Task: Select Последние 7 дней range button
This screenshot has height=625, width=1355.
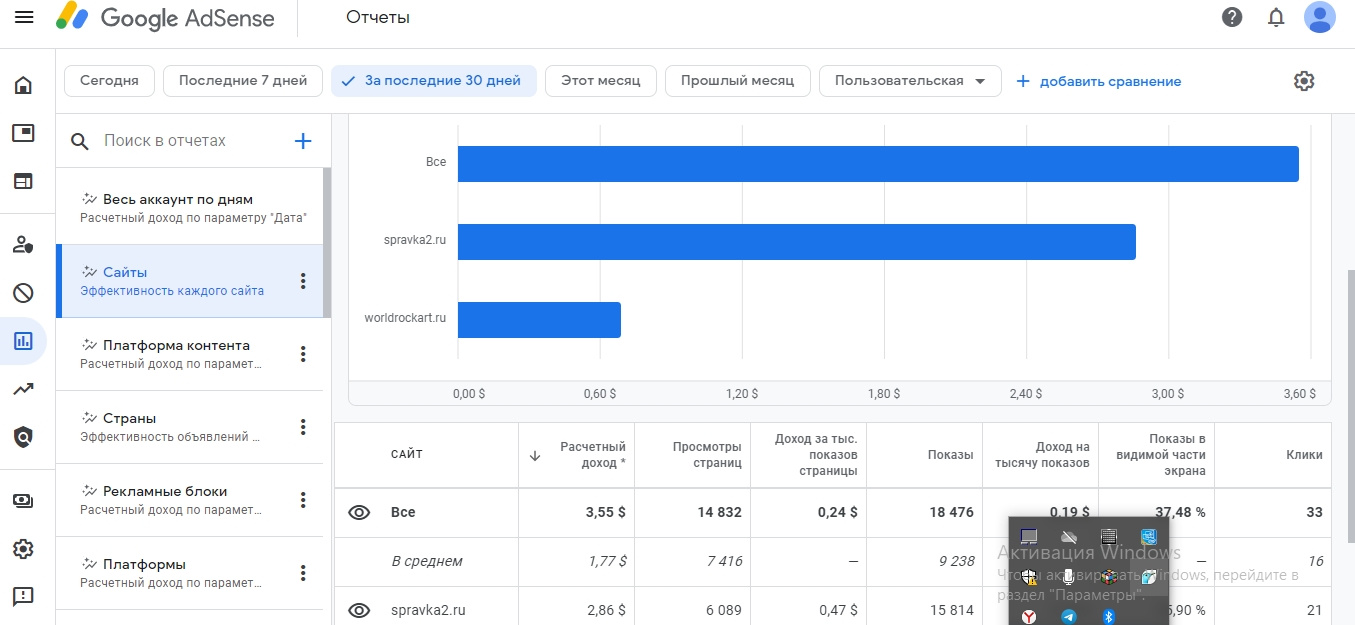Action: pos(243,81)
